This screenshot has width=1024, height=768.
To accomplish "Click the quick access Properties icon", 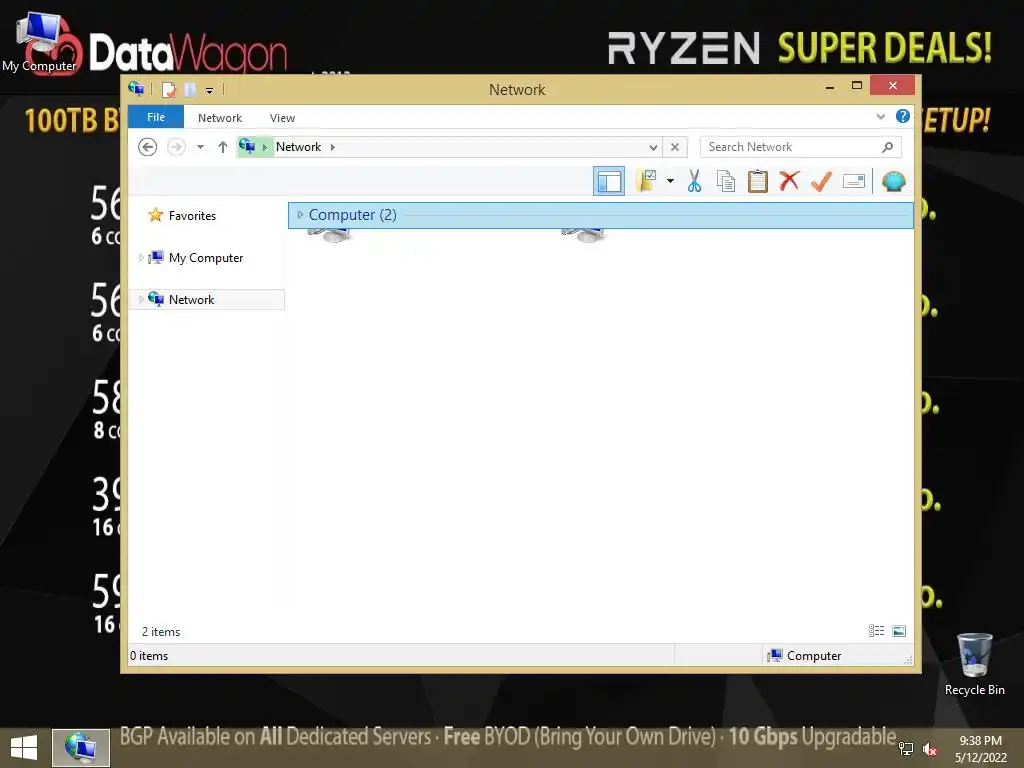I will click(168, 89).
